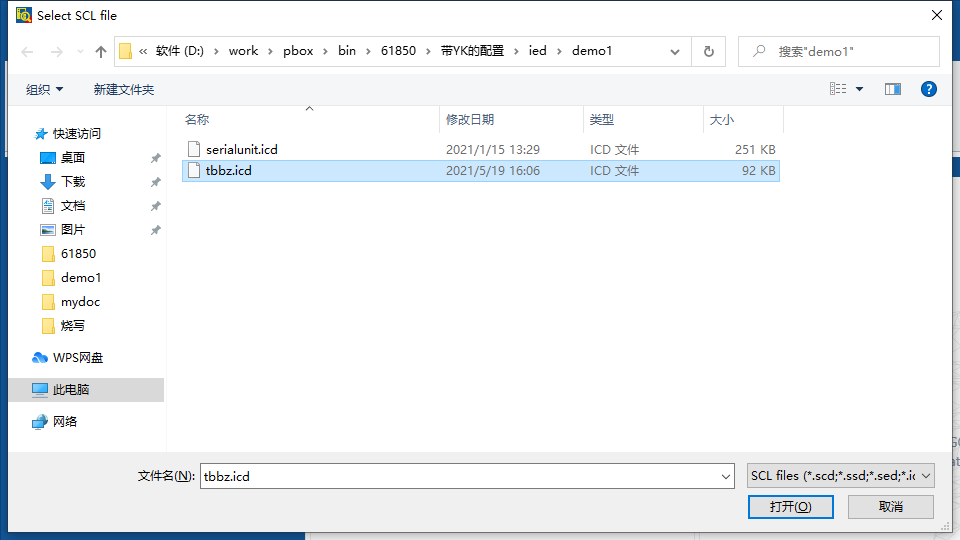Screen dimensions: 960x540
Task: Expand the file name history dropdown
Action: 726,477
